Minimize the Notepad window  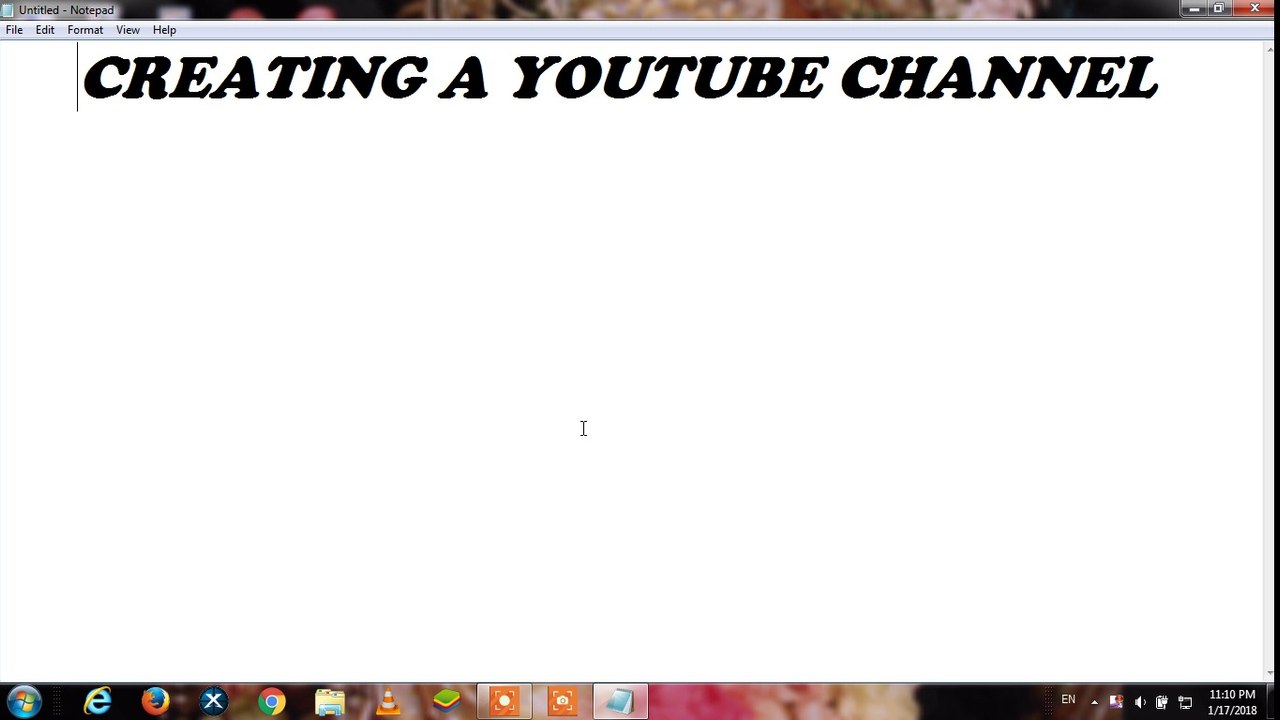[x=1194, y=9]
